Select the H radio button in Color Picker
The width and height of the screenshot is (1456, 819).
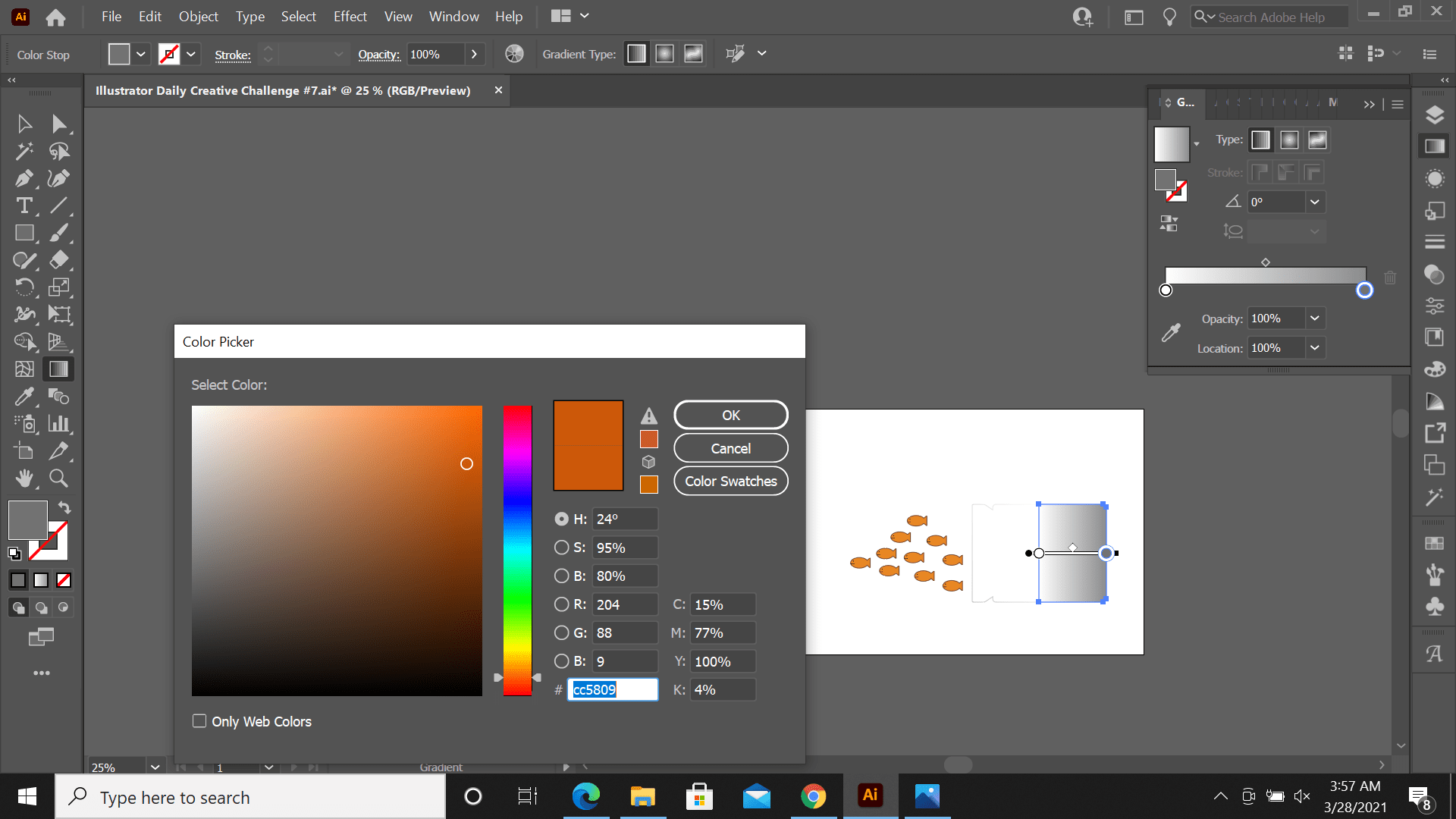561,519
